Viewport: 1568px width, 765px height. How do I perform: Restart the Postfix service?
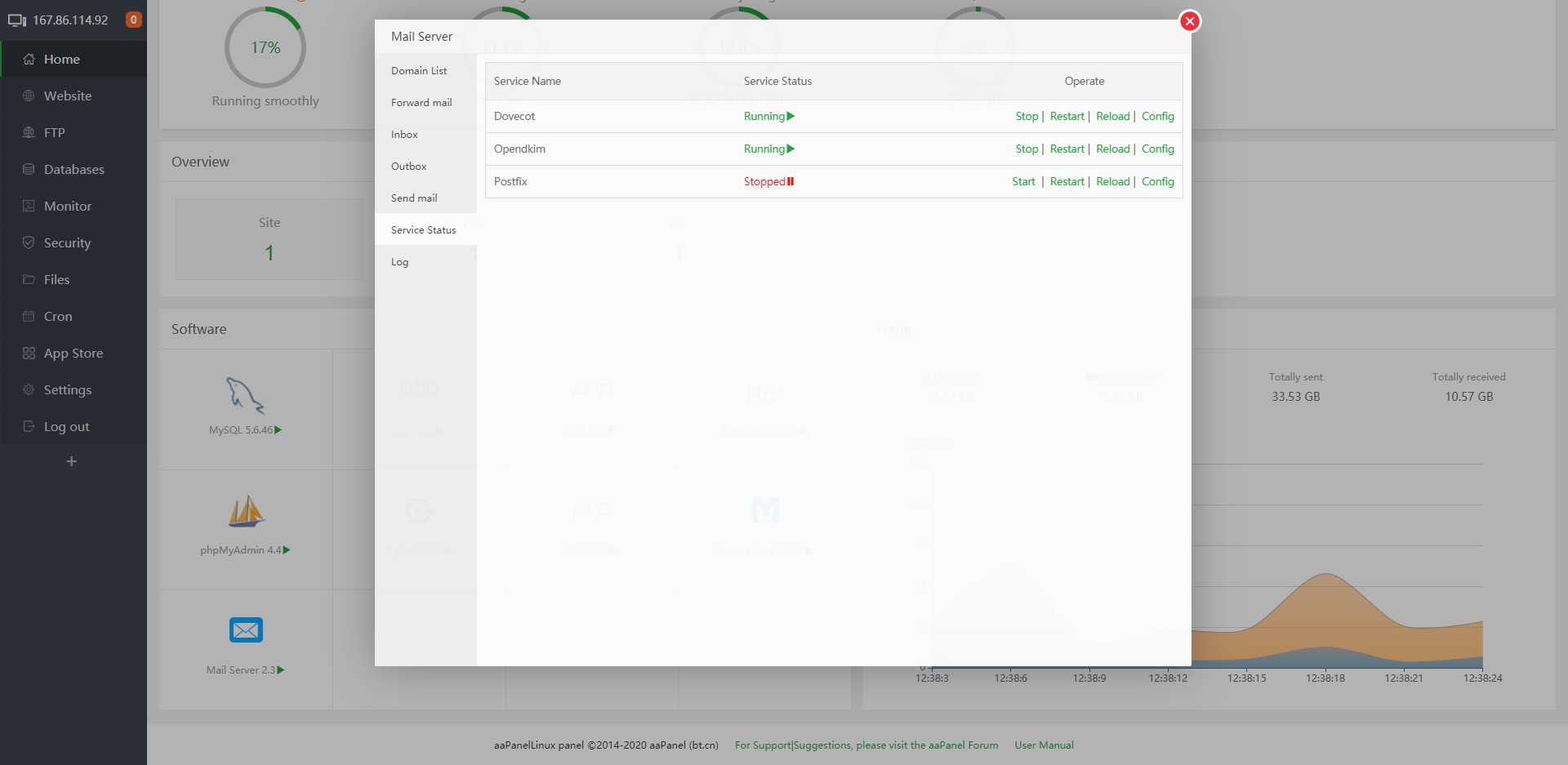[x=1067, y=182]
